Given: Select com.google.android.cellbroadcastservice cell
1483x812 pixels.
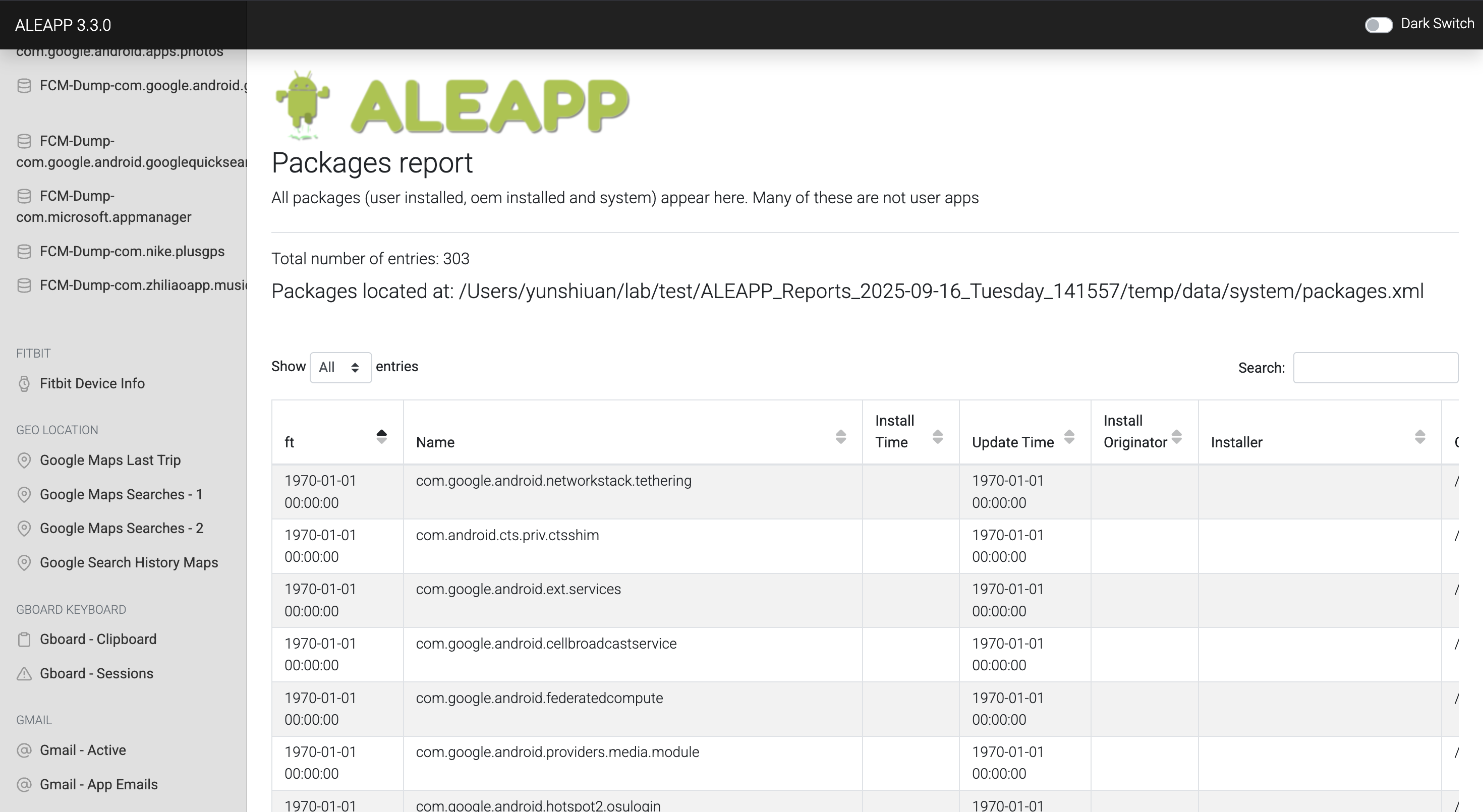Looking at the screenshot, I should coord(633,654).
